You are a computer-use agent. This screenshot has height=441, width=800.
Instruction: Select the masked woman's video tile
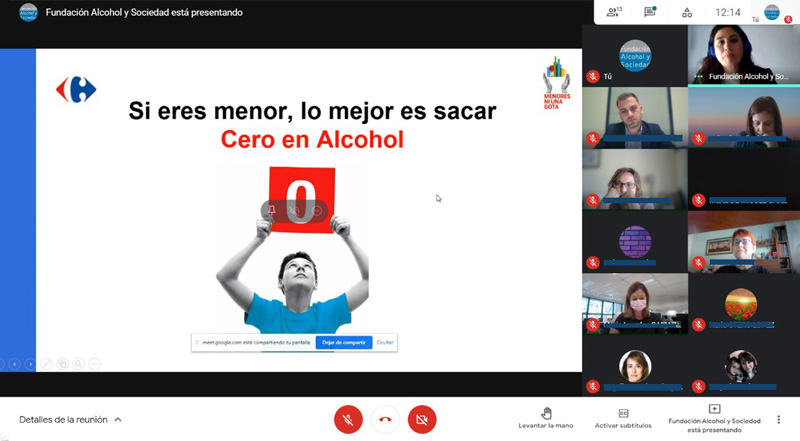(x=635, y=304)
